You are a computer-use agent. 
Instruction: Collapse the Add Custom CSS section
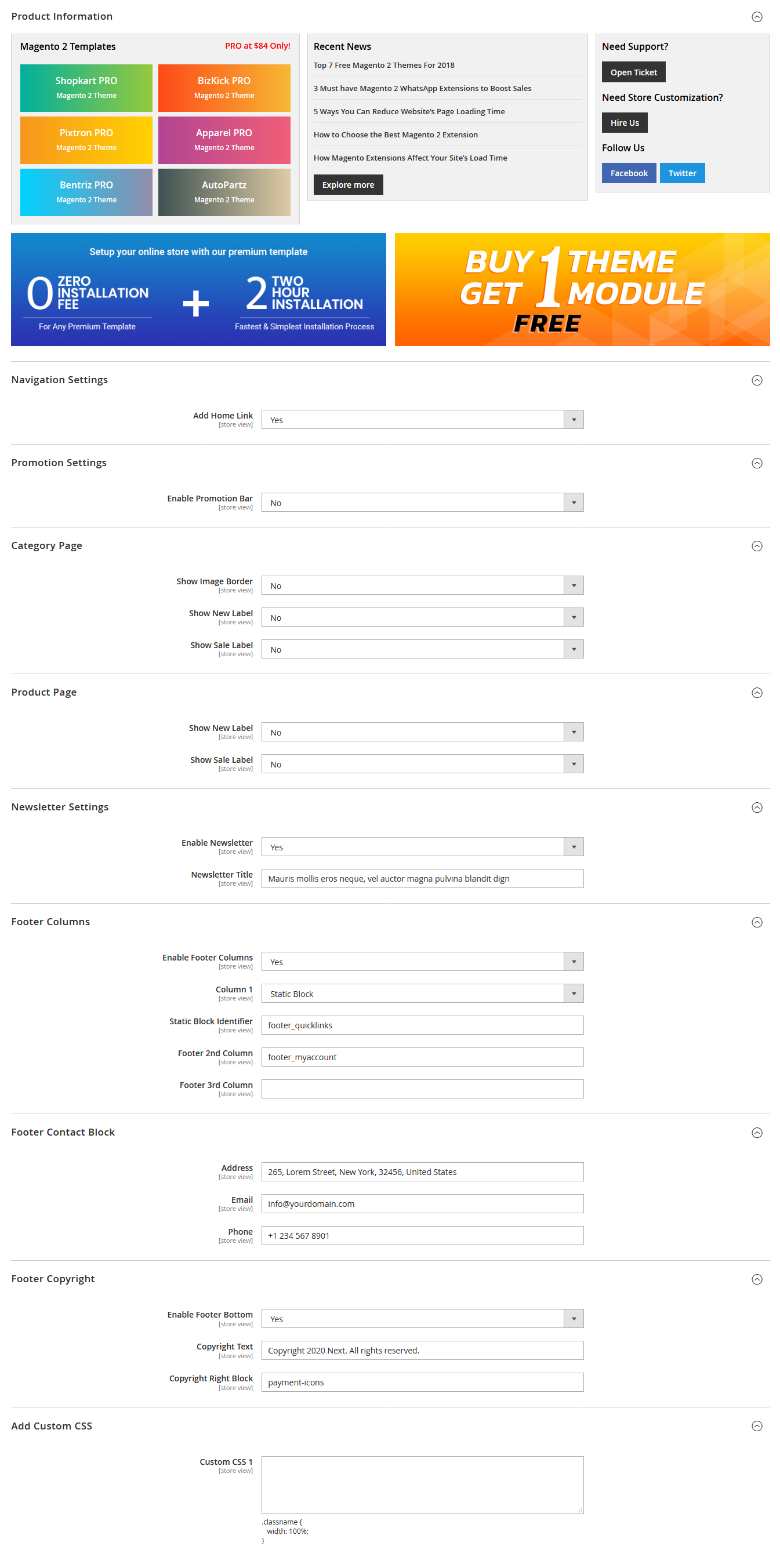[757, 1425]
